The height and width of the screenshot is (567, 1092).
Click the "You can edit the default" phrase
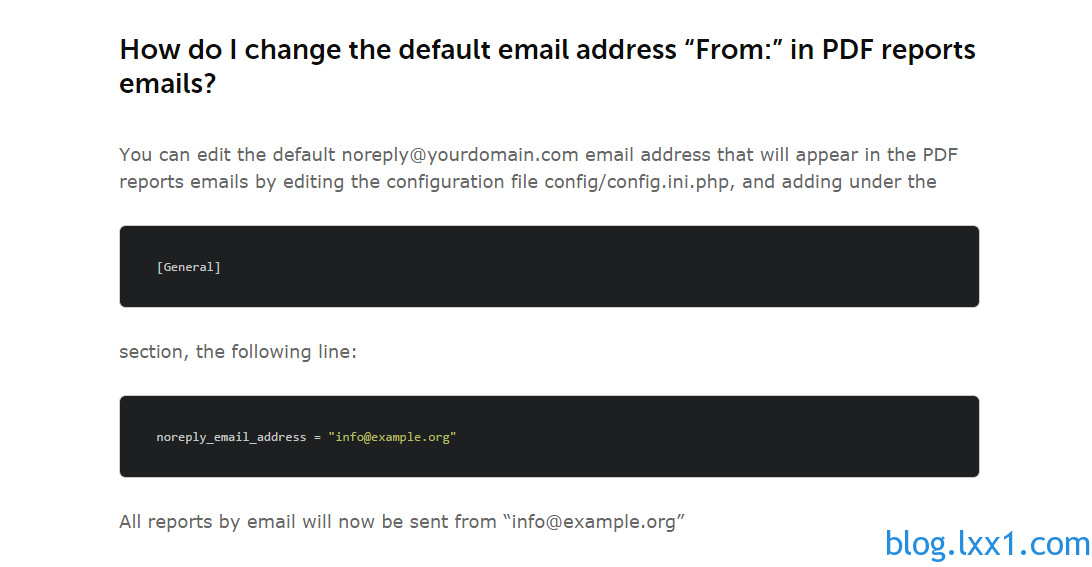(227, 155)
